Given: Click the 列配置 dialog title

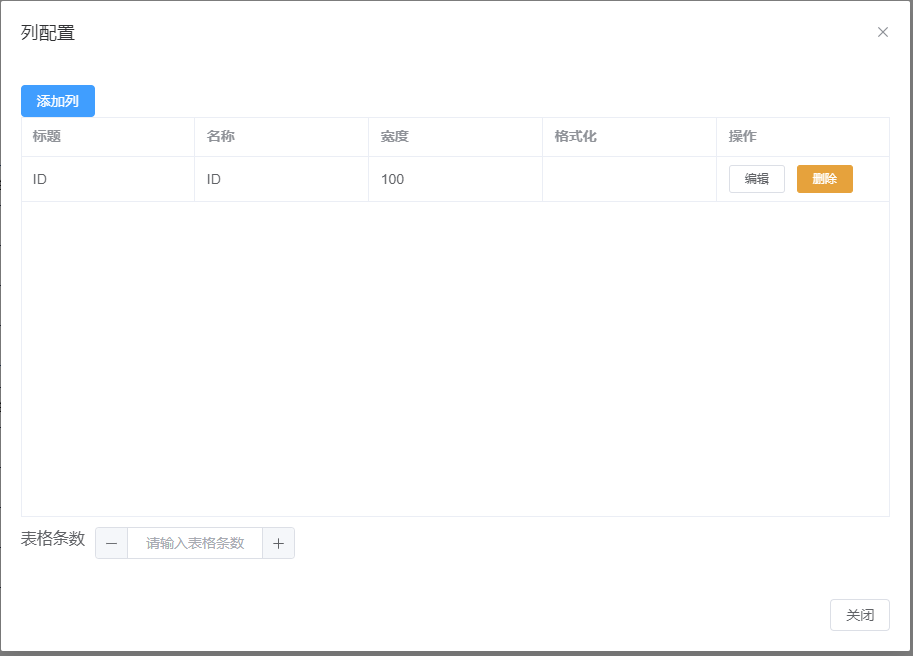Looking at the screenshot, I should tap(48, 33).
